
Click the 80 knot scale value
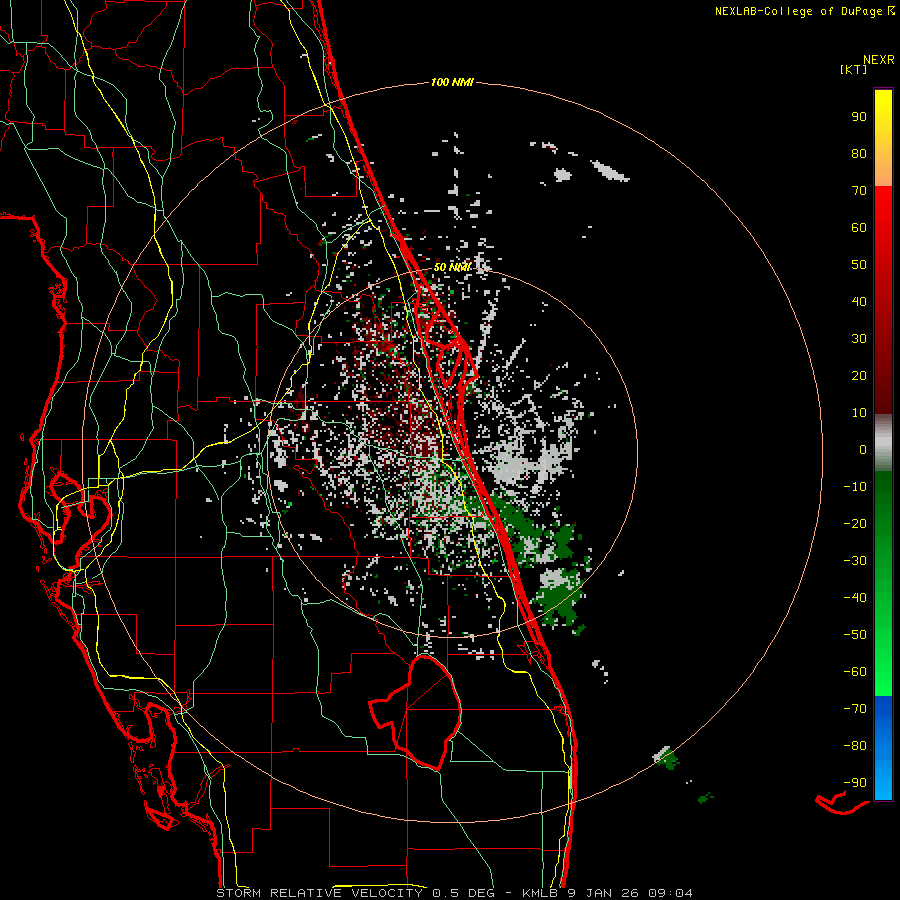[x=859, y=153]
